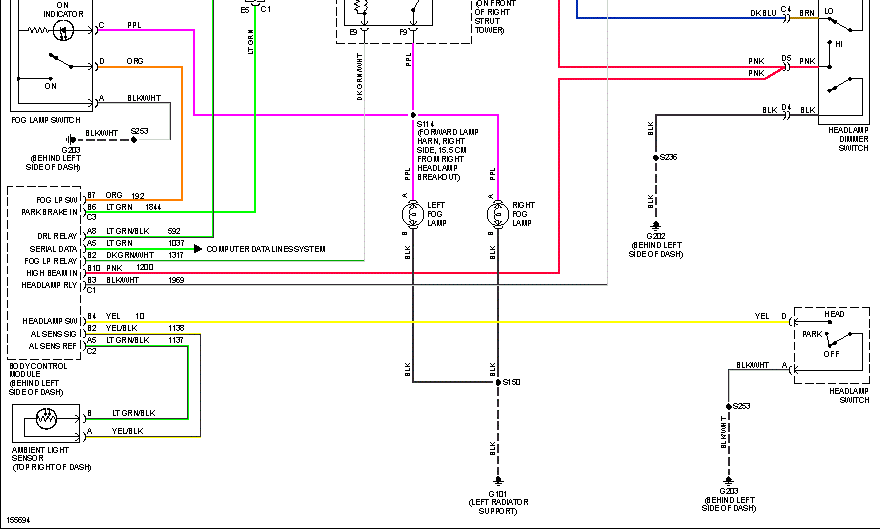This screenshot has height=529, width=880.
Task: Click circuit number 1317
Action: pos(176,255)
